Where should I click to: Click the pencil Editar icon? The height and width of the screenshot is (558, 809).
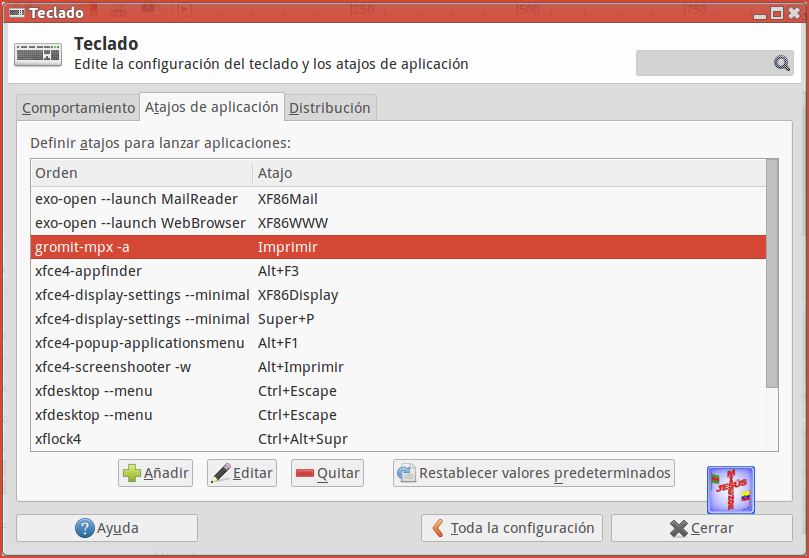pyautogui.click(x=221, y=473)
